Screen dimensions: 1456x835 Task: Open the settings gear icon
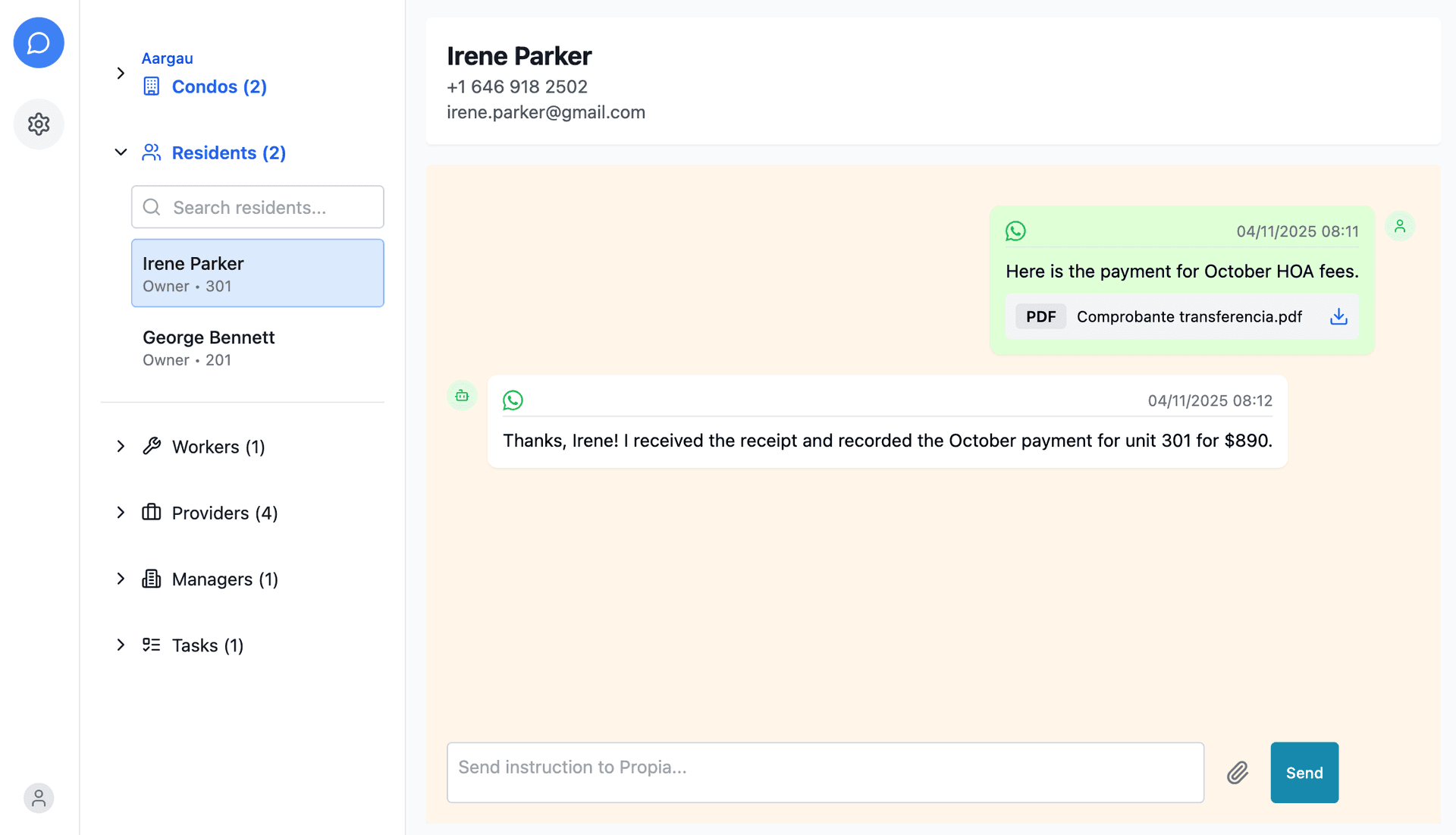tap(39, 124)
